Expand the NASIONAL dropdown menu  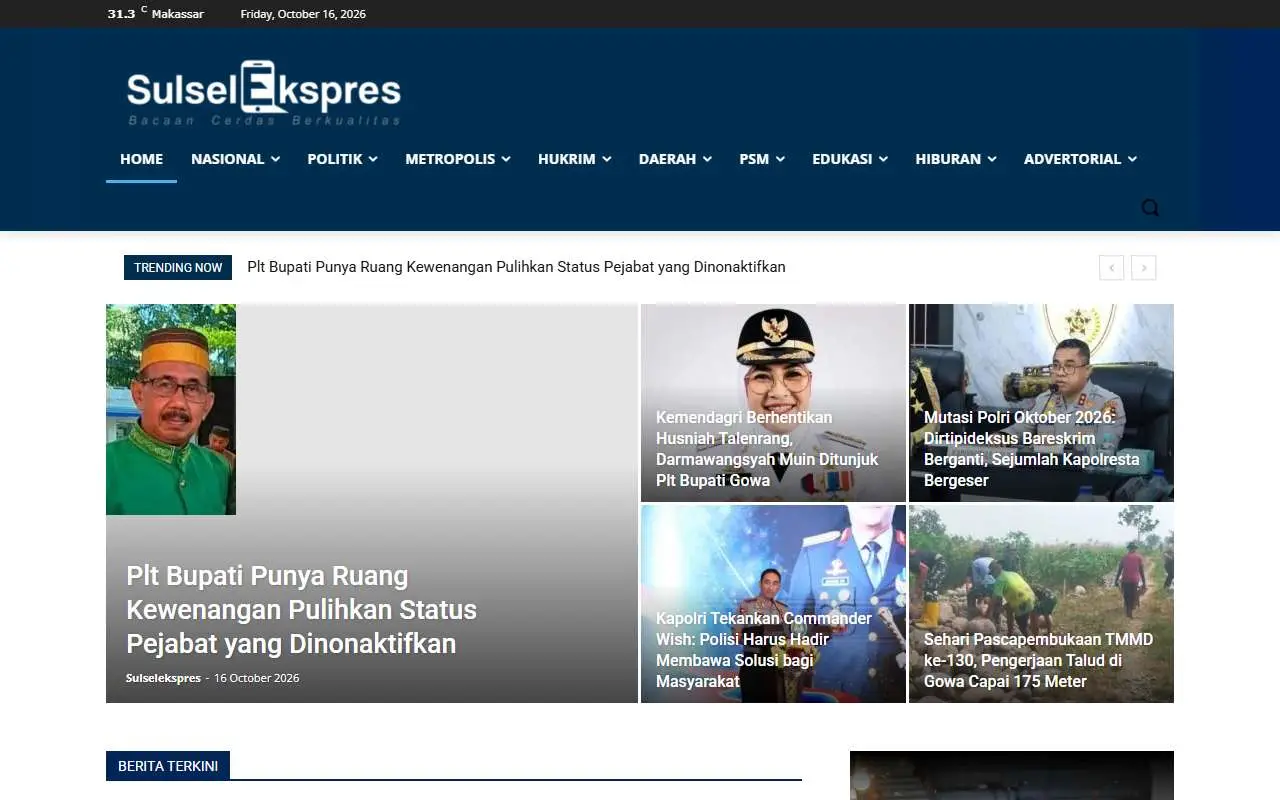[x=235, y=159]
